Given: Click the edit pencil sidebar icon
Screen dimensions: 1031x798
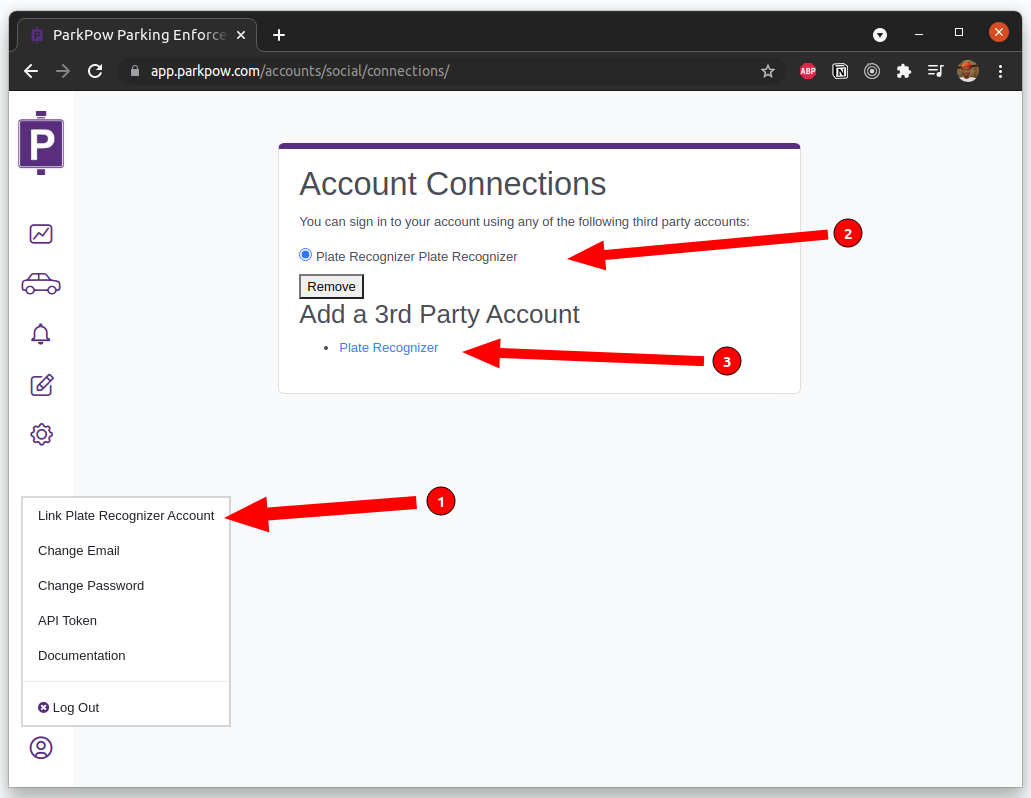Looking at the screenshot, I should pyautogui.click(x=41, y=385).
